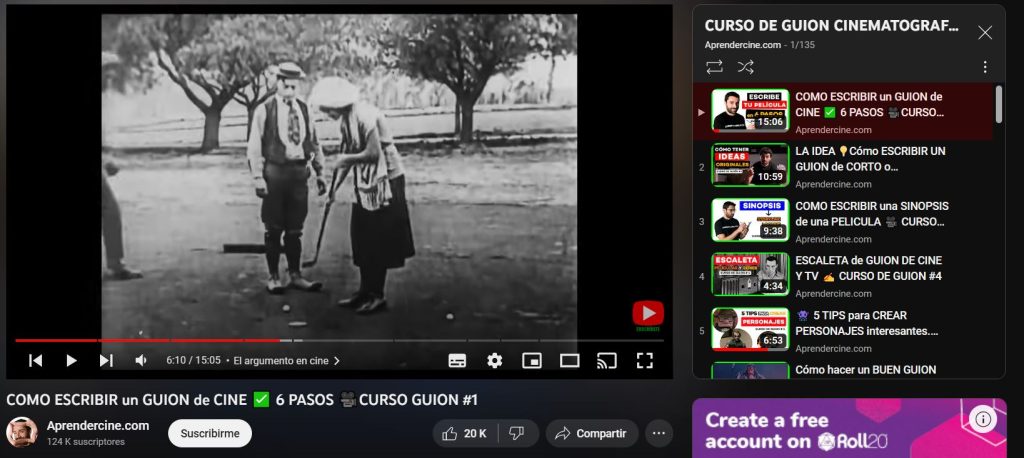Open video settings gear
The width and height of the screenshot is (1024, 458).
pyautogui.click(x=494, y=361)
